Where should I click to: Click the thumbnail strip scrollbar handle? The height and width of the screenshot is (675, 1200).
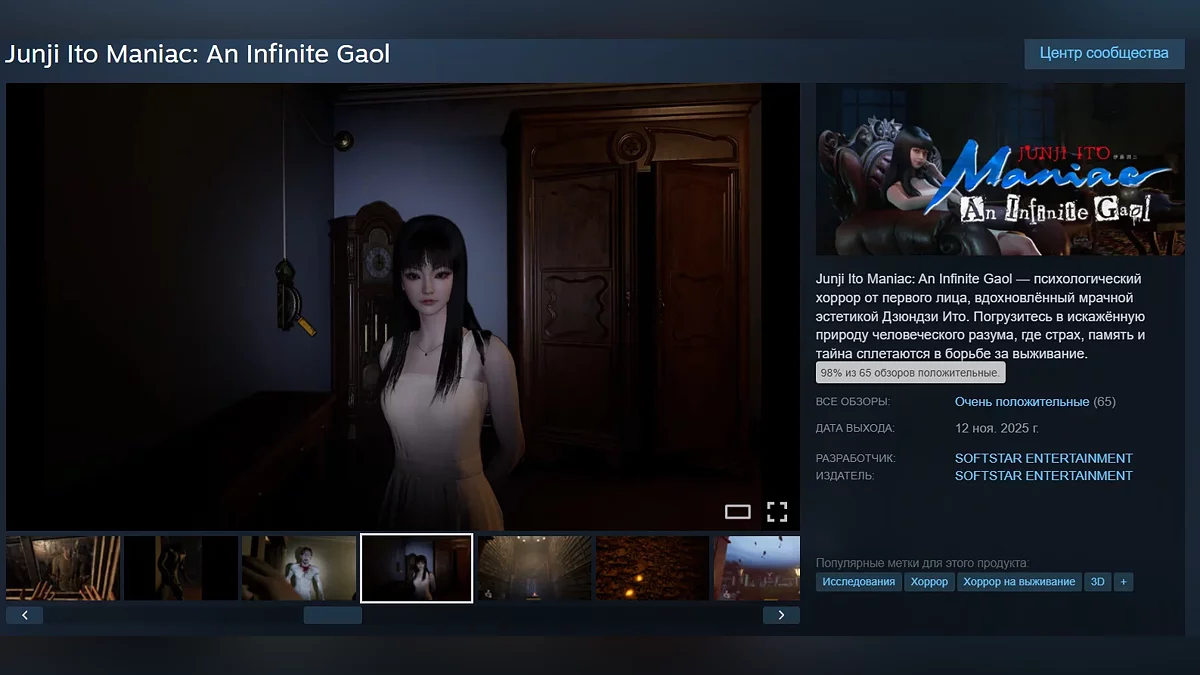pyautogui.click(x=333, y=615)
